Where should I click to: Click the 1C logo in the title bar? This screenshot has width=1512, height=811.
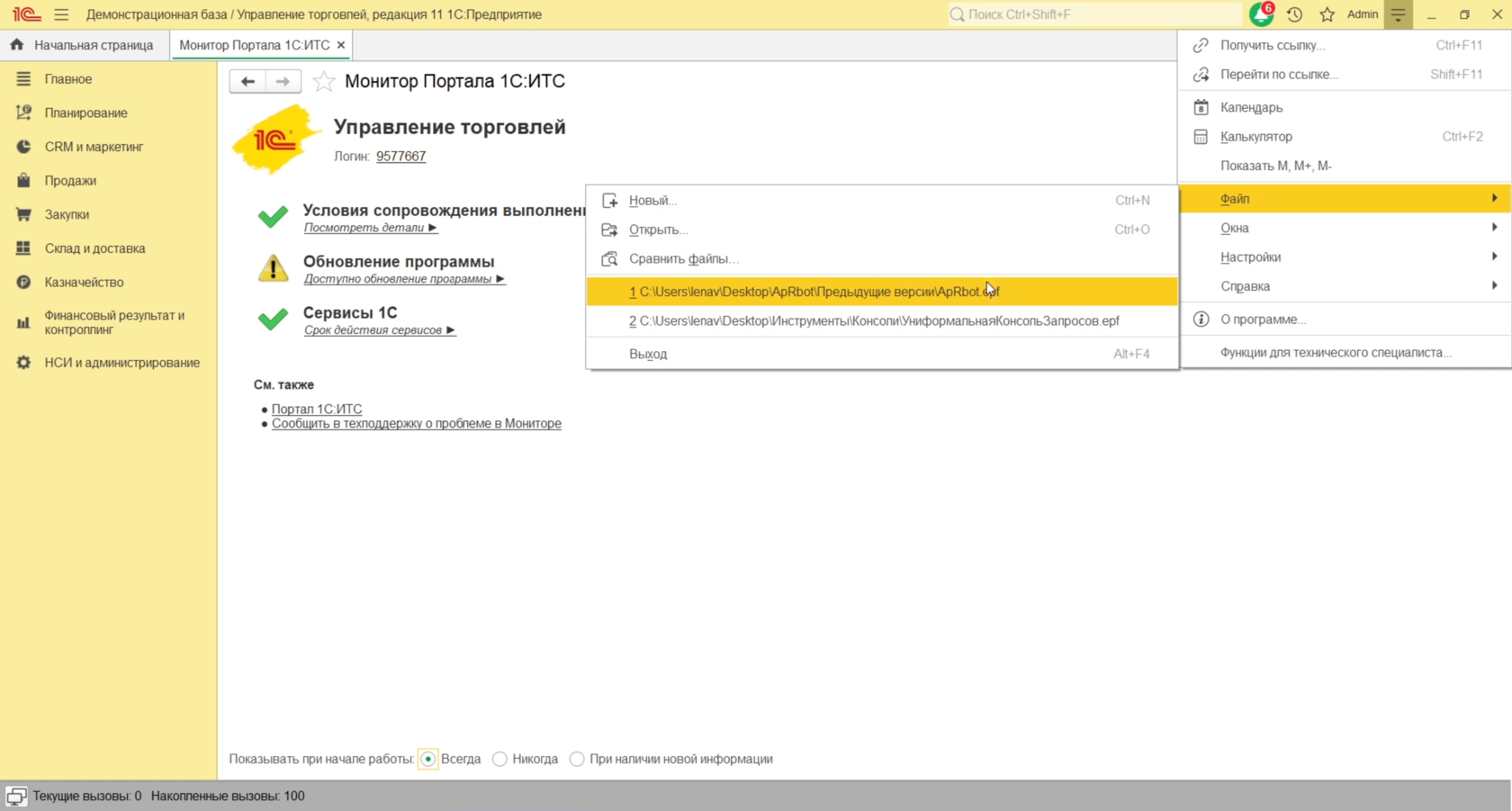click(26, 14)
